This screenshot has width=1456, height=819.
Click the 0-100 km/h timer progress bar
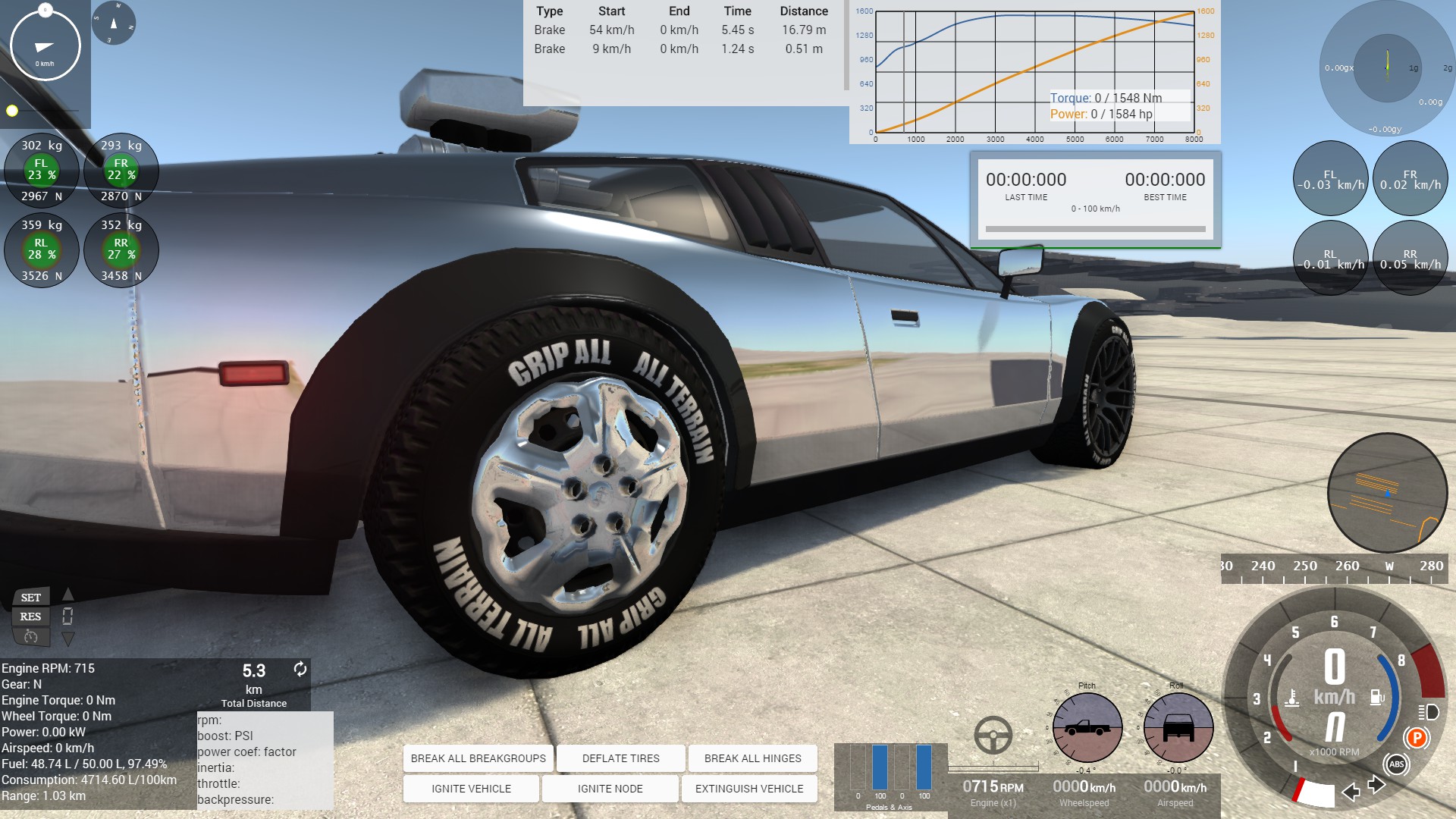1095,228
